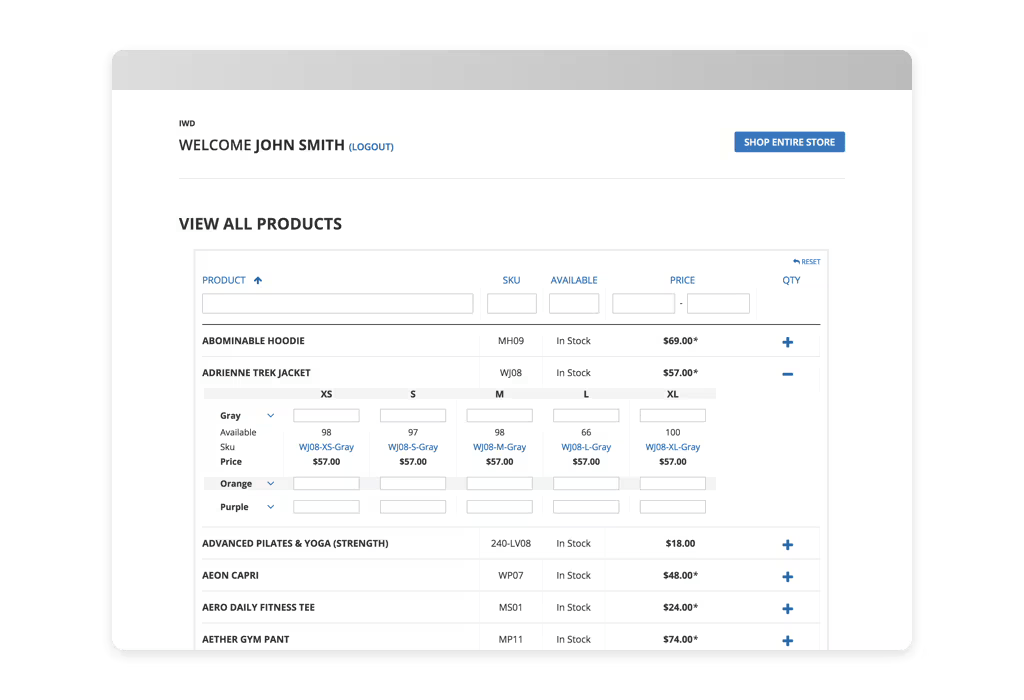The width and height of the screenshot is (1024, 700).
Task: Expand the Aeon Capri plus icon
Action: (x=787, y=577)
